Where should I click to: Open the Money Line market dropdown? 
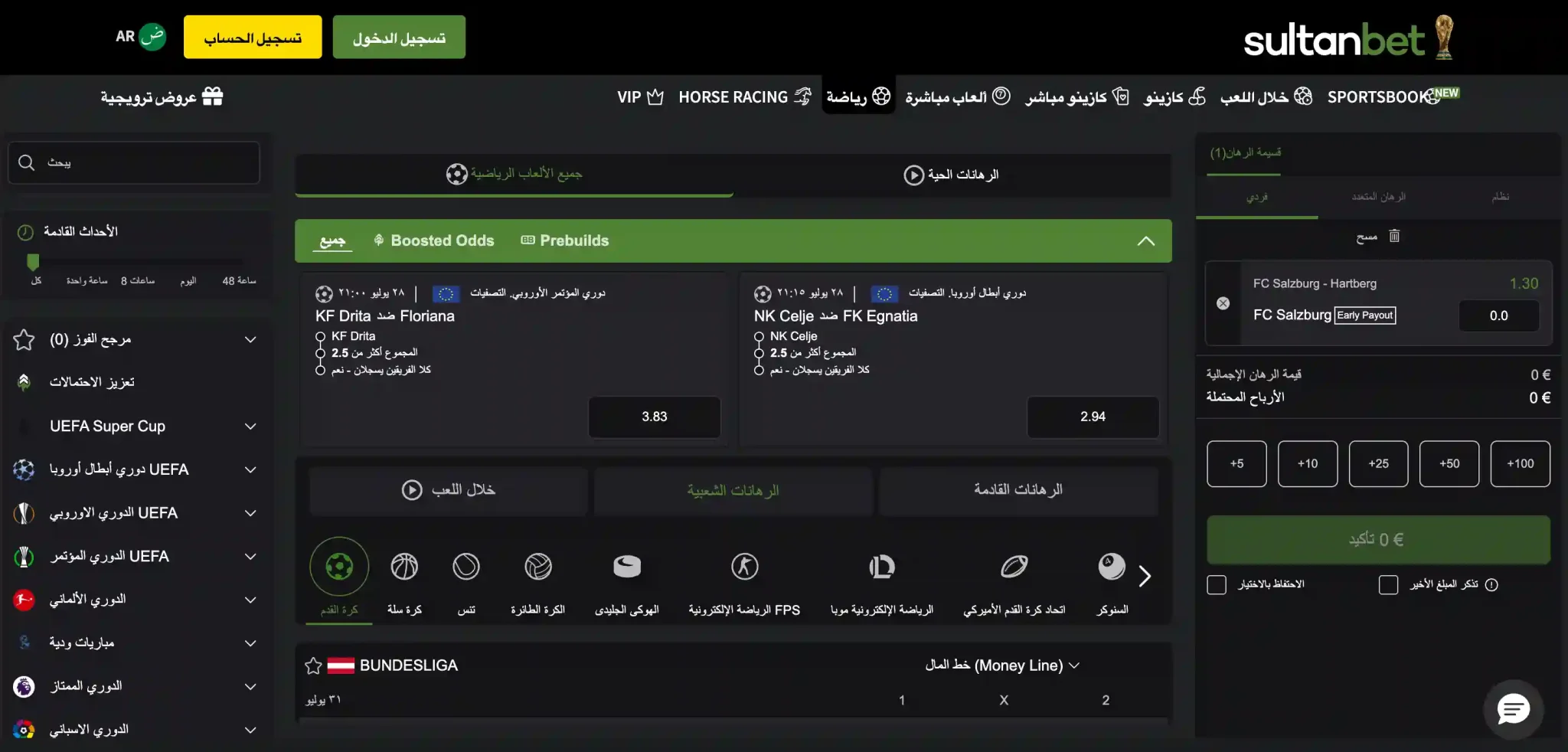pyautogui.click(x=1002, y=665)
